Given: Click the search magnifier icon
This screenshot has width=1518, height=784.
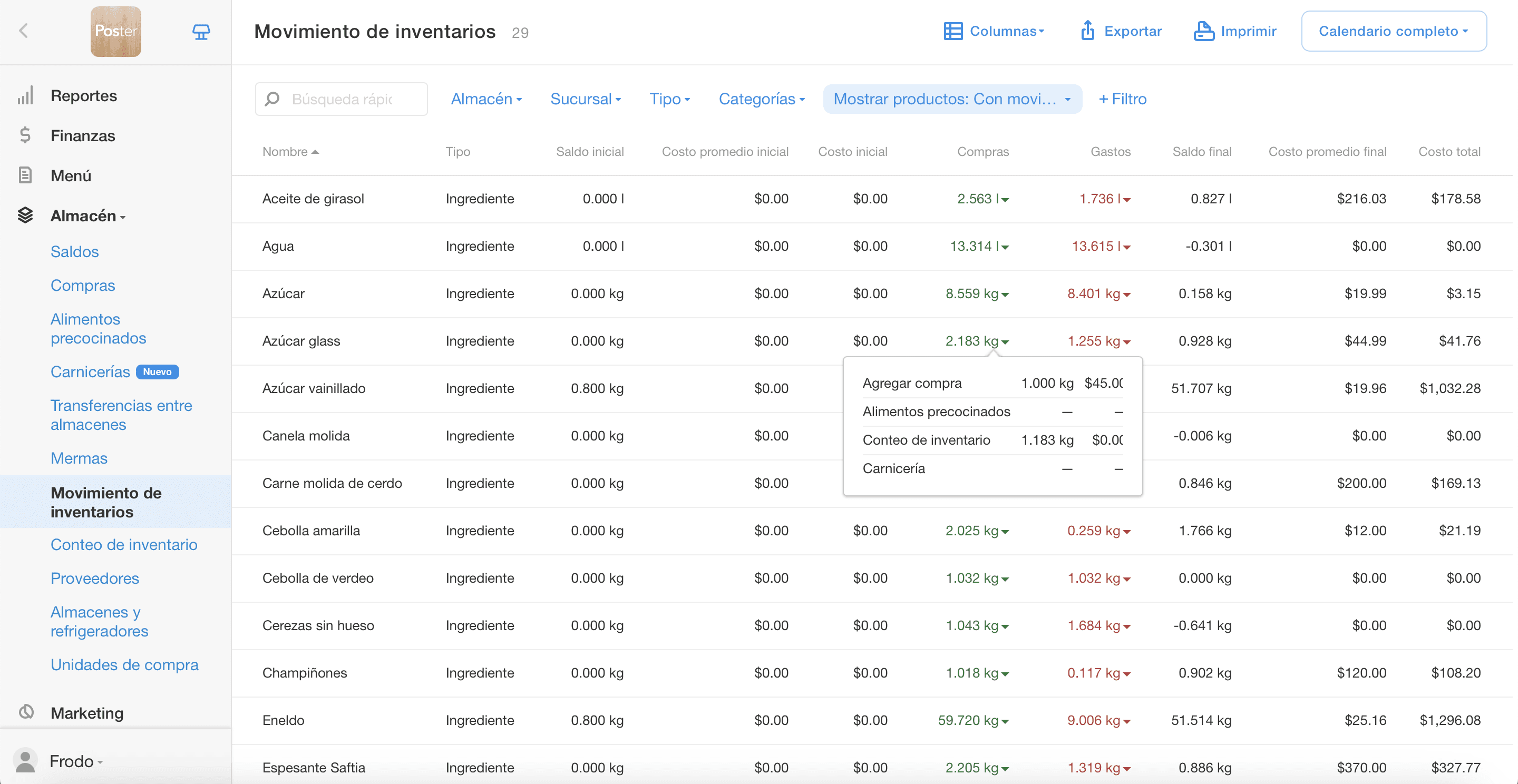Looking at the screenshot, I should (271, 99).
